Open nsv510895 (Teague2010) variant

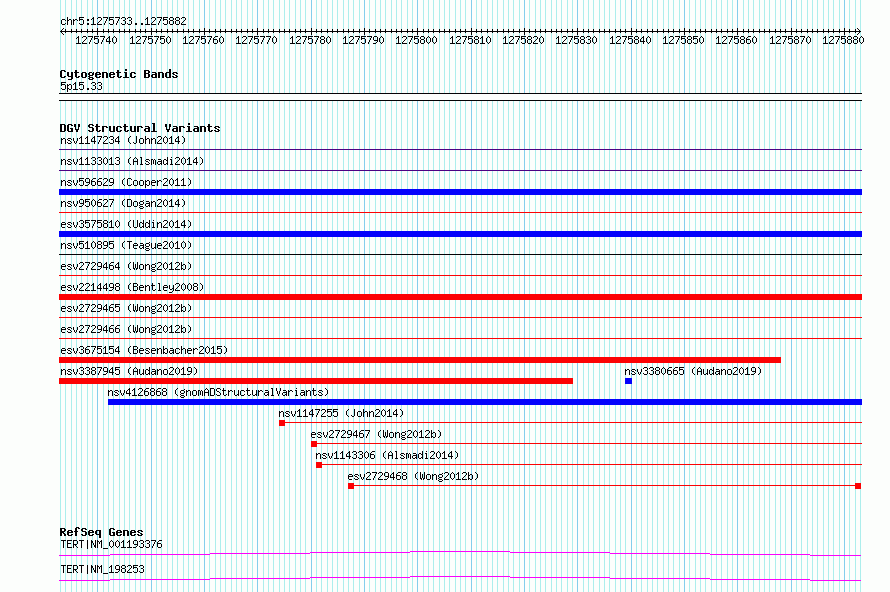126,245
